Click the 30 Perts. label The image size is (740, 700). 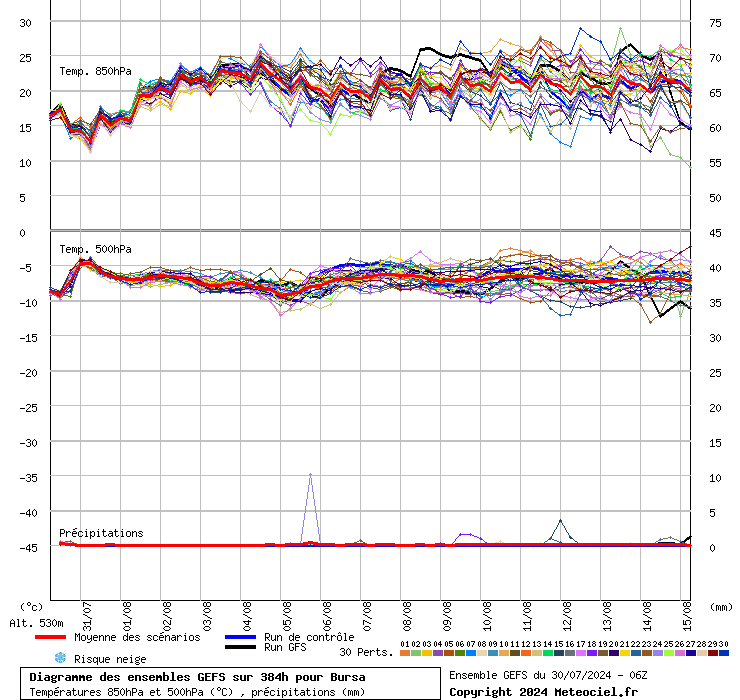(366, 652)
